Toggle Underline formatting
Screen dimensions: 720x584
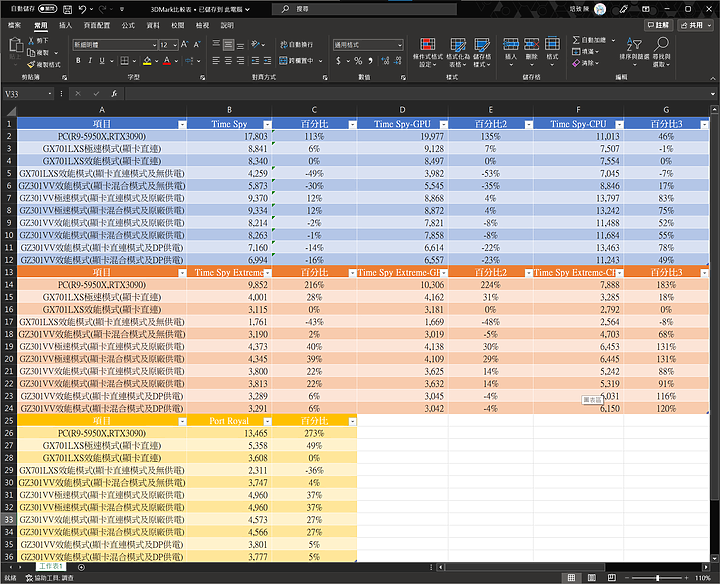102,61
